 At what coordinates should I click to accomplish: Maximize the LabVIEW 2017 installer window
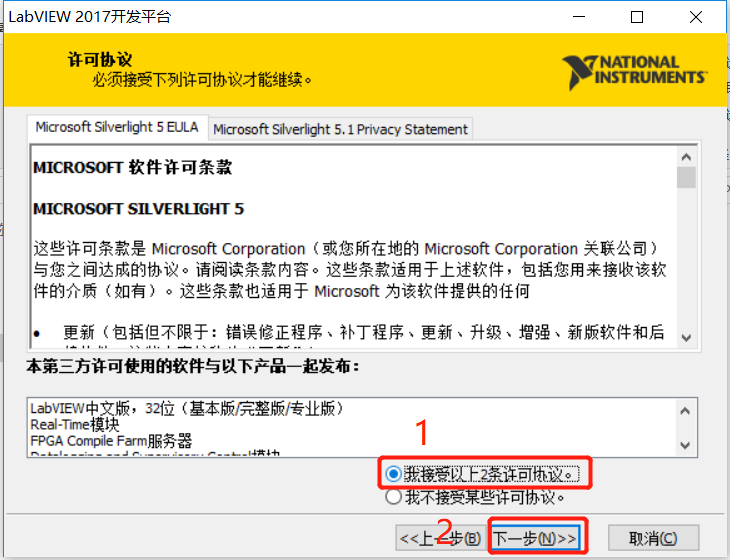coord(636,17)
